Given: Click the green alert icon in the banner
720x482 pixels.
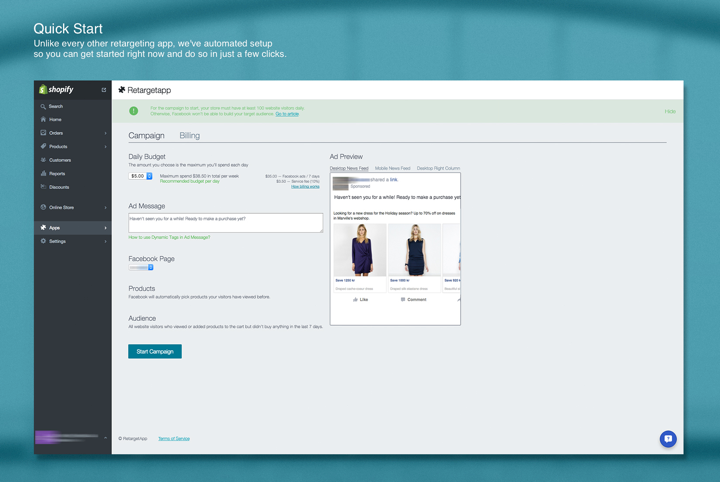Looking at the screenshot, I should tap(134, 111).
